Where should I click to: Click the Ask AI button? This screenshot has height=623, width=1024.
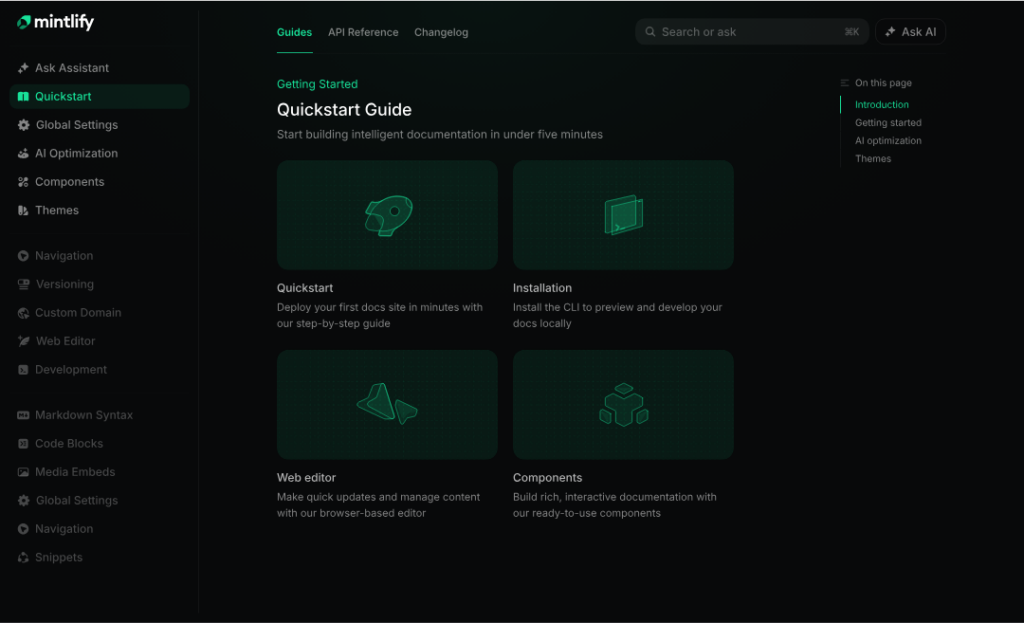point(910,31)
